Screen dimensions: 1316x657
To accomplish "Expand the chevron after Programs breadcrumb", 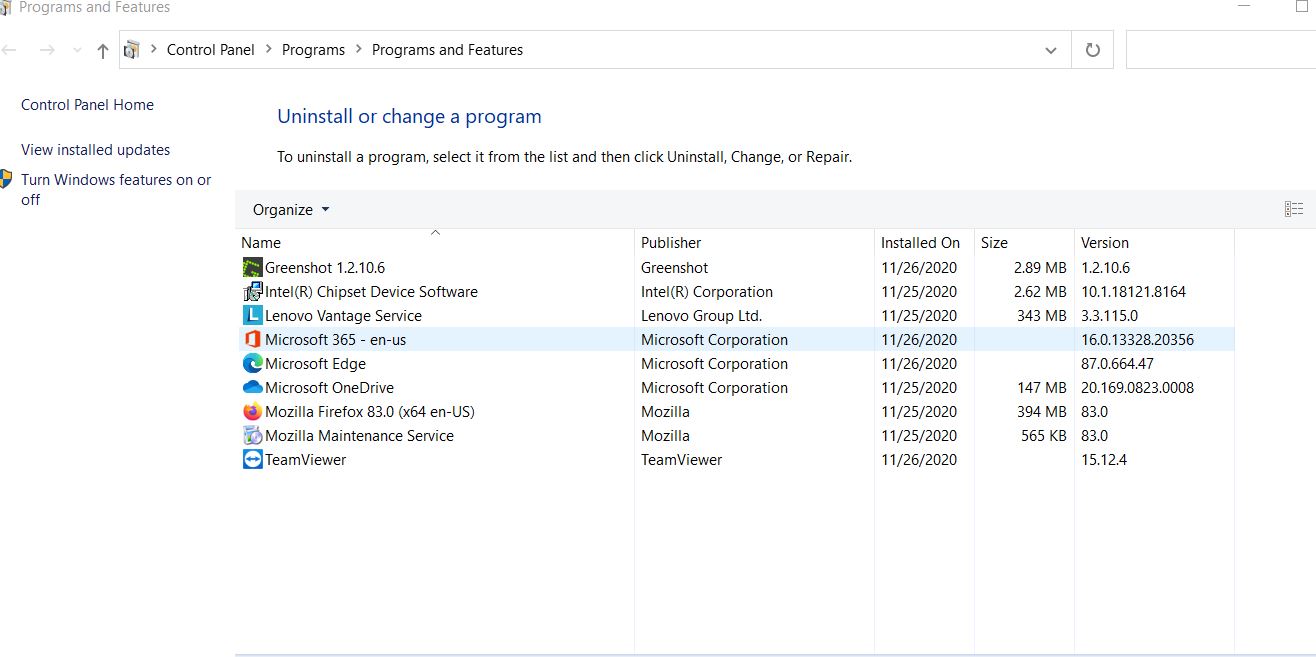I will 358,49.
